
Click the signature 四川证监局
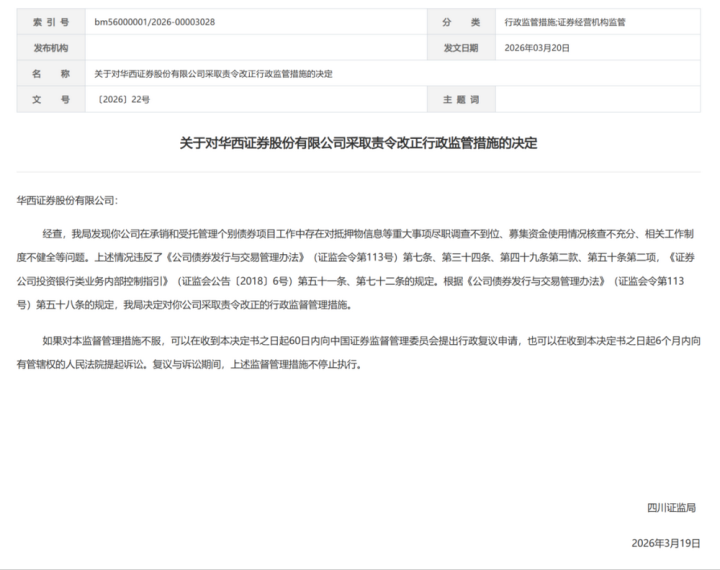point(671,508)
